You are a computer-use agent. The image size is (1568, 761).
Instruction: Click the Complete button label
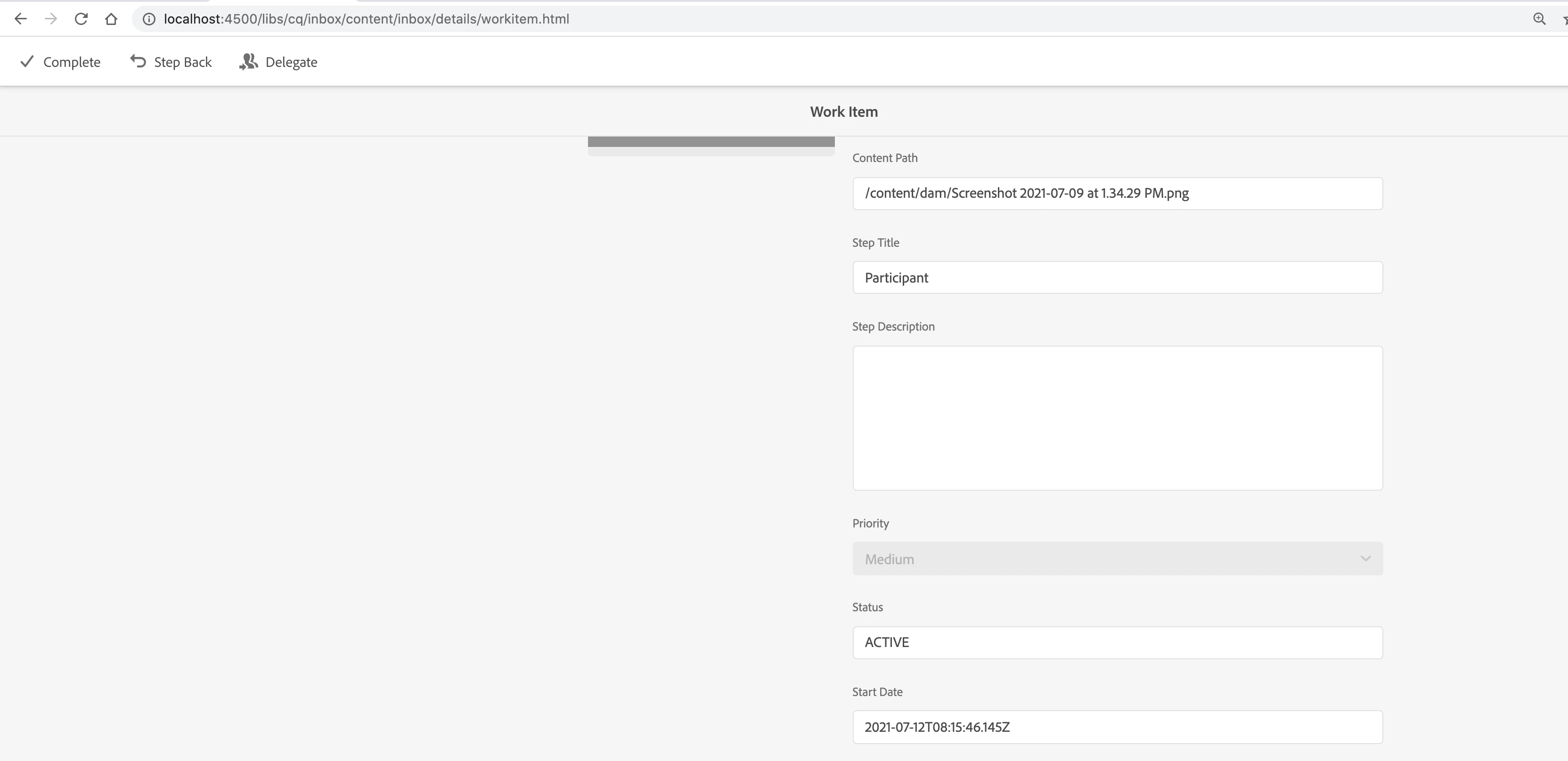click(x=72, y=62)
